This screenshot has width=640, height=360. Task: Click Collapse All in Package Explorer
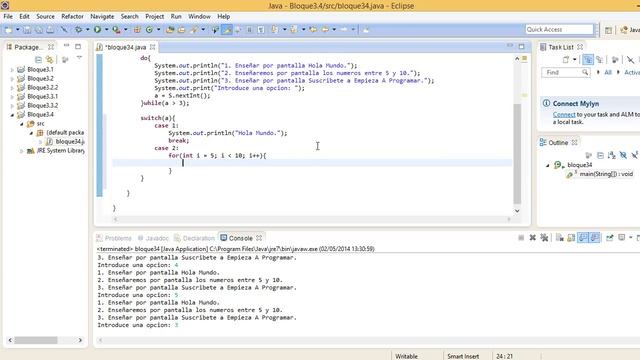(38, 60)
